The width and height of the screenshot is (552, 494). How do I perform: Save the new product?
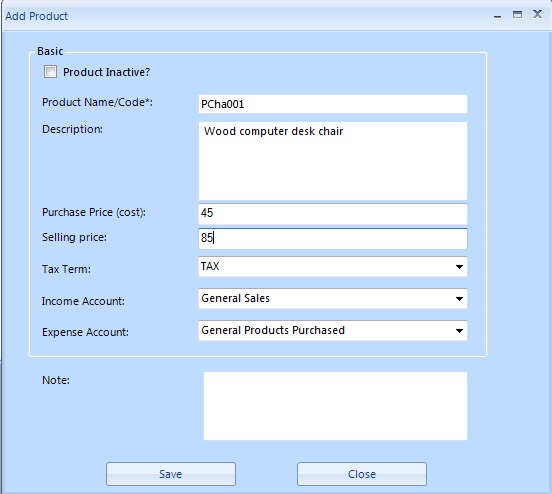point(171,474)
